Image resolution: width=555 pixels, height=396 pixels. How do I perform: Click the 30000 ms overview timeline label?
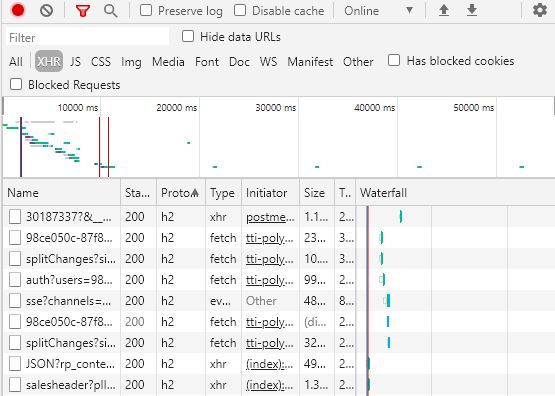pyautogui.click(x=276, y=108)
